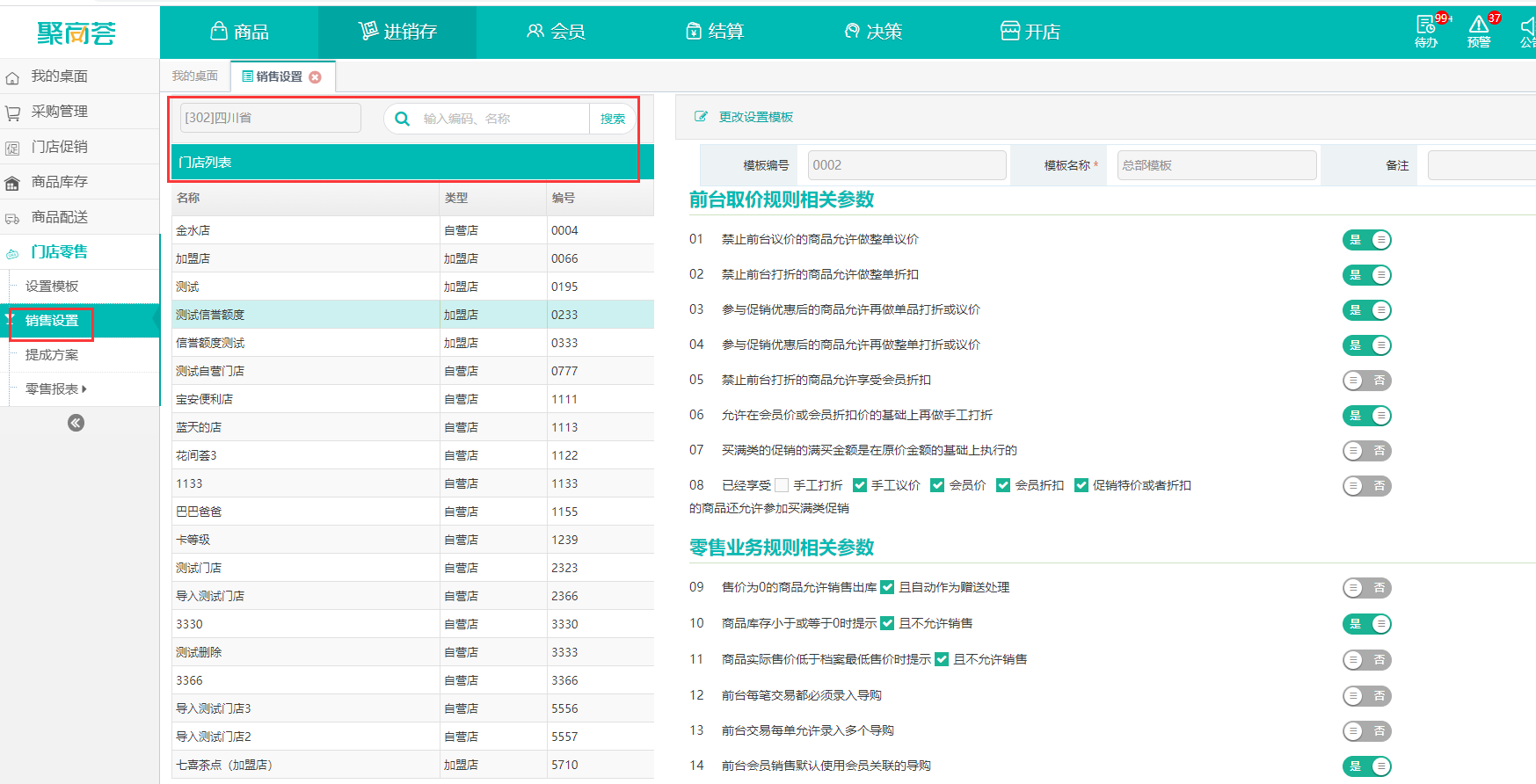Switch to the 我的桌面 tab

point(195,76)
